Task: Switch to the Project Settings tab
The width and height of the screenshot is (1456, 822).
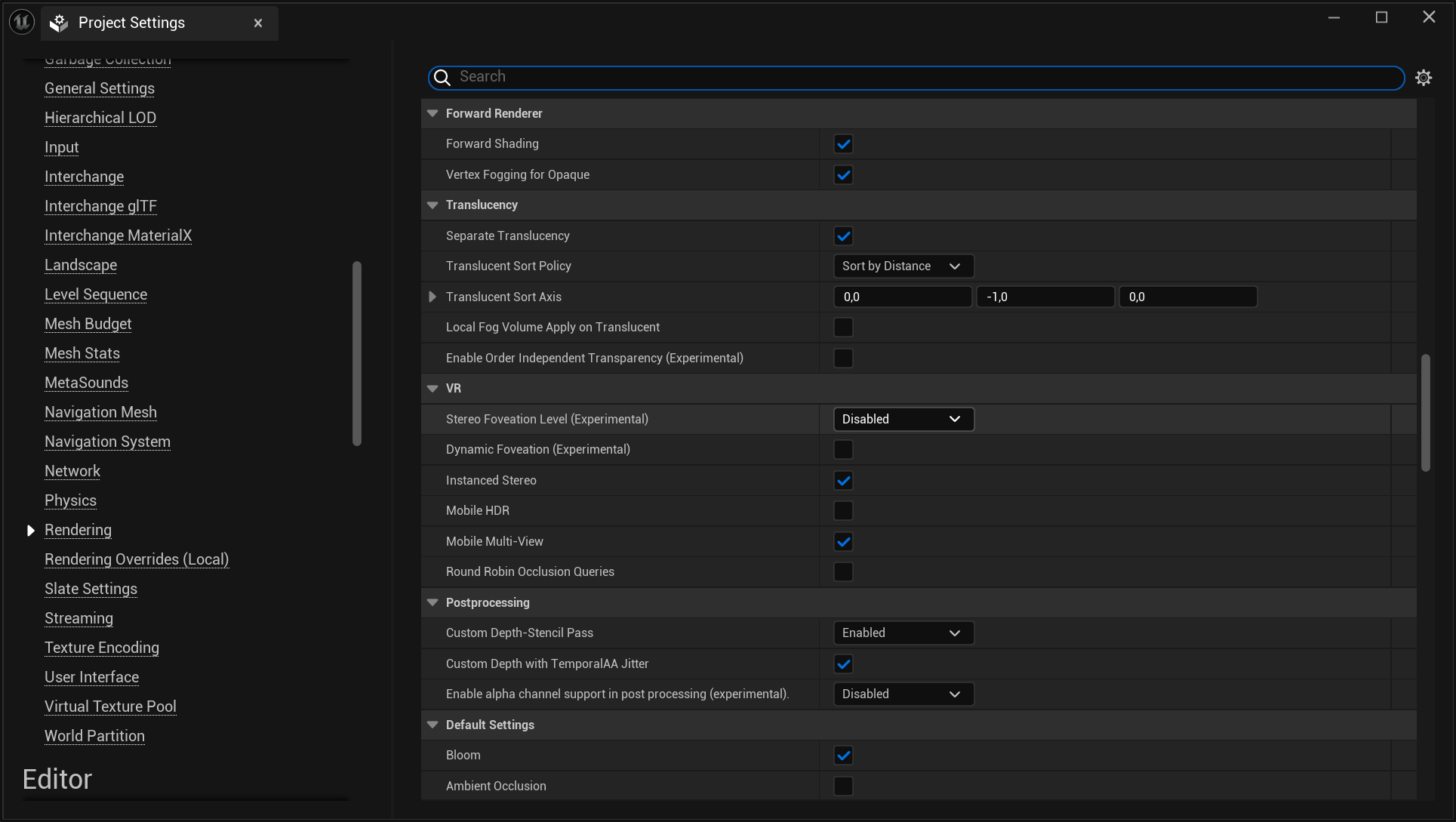Action: tap(133, 23)
